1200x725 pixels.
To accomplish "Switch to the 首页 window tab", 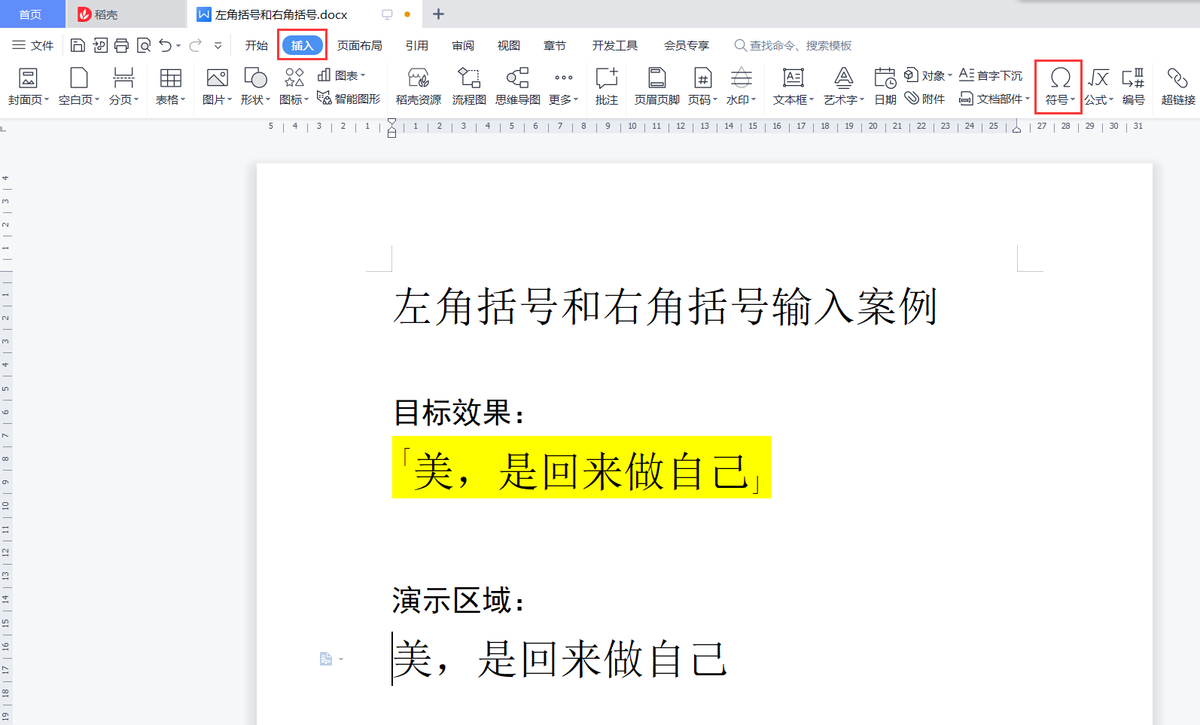I will click(32, 14).
